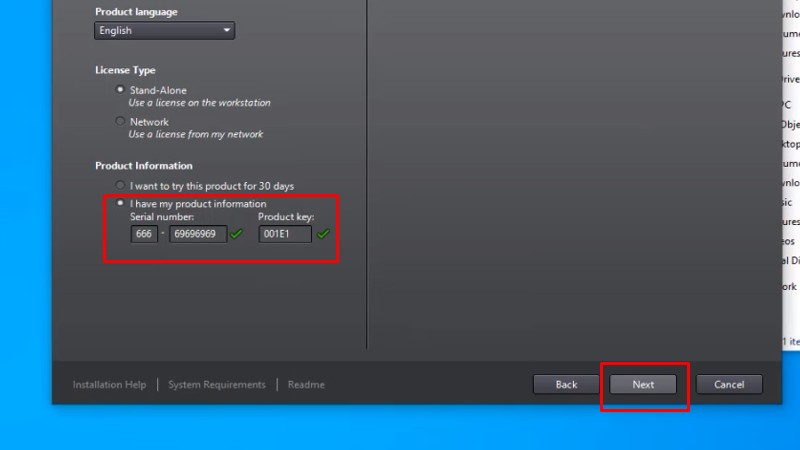
Task: Click the three-digit serial number prefix field
Action: 143,234
